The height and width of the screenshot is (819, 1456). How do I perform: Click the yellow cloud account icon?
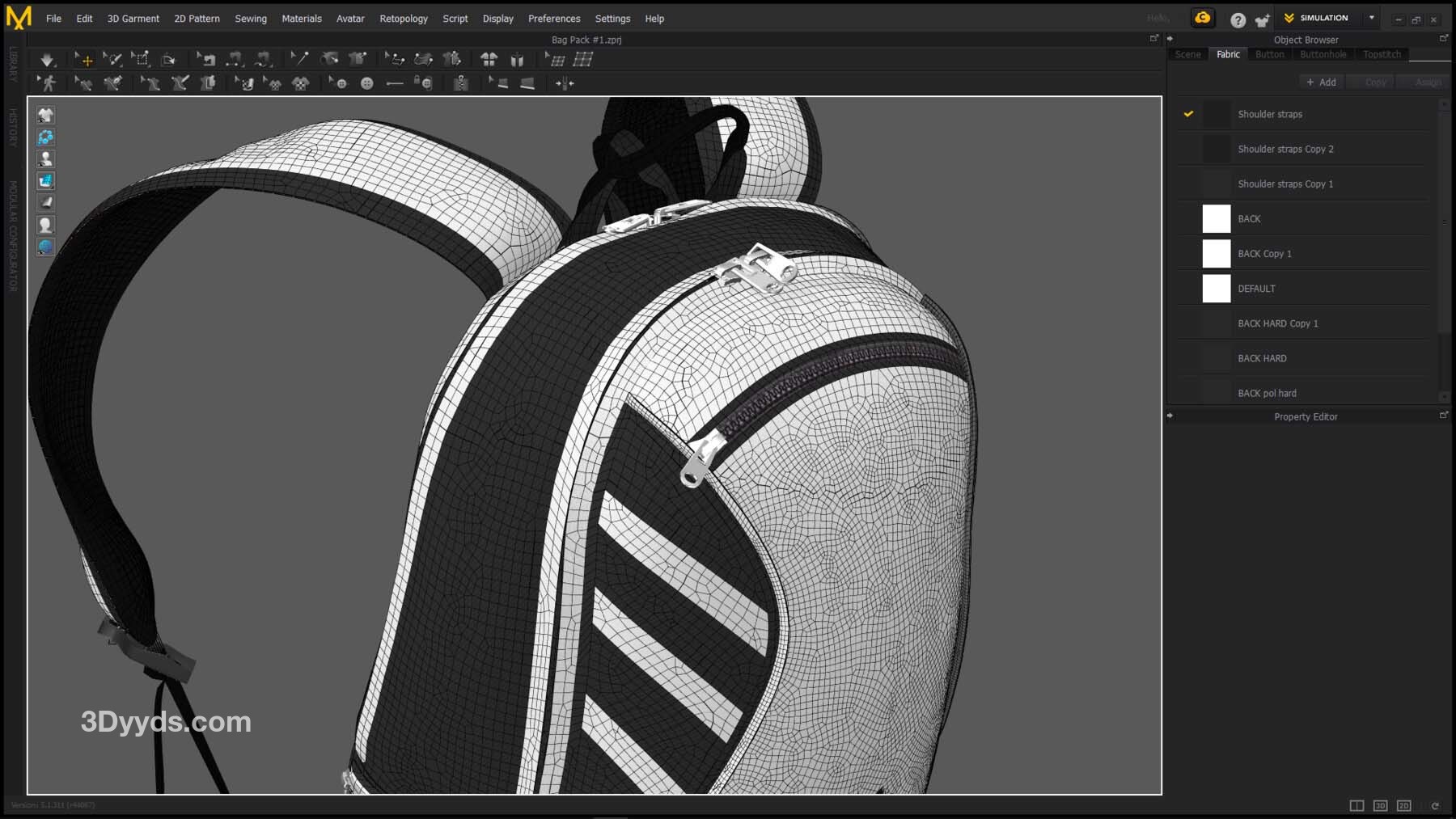1203,19
